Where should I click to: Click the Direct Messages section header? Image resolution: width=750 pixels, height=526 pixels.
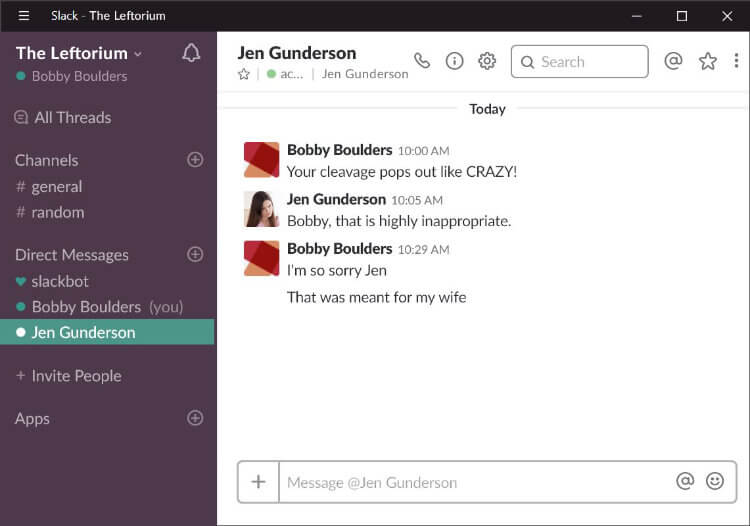point(72,255)
